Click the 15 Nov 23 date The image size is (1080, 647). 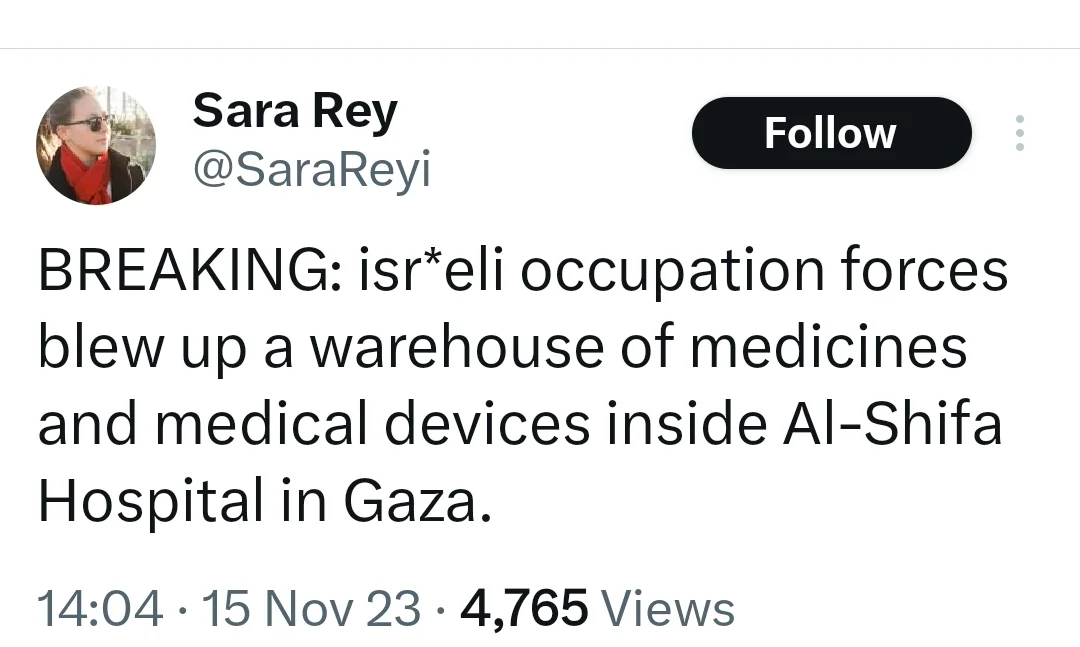click(311, 609)
